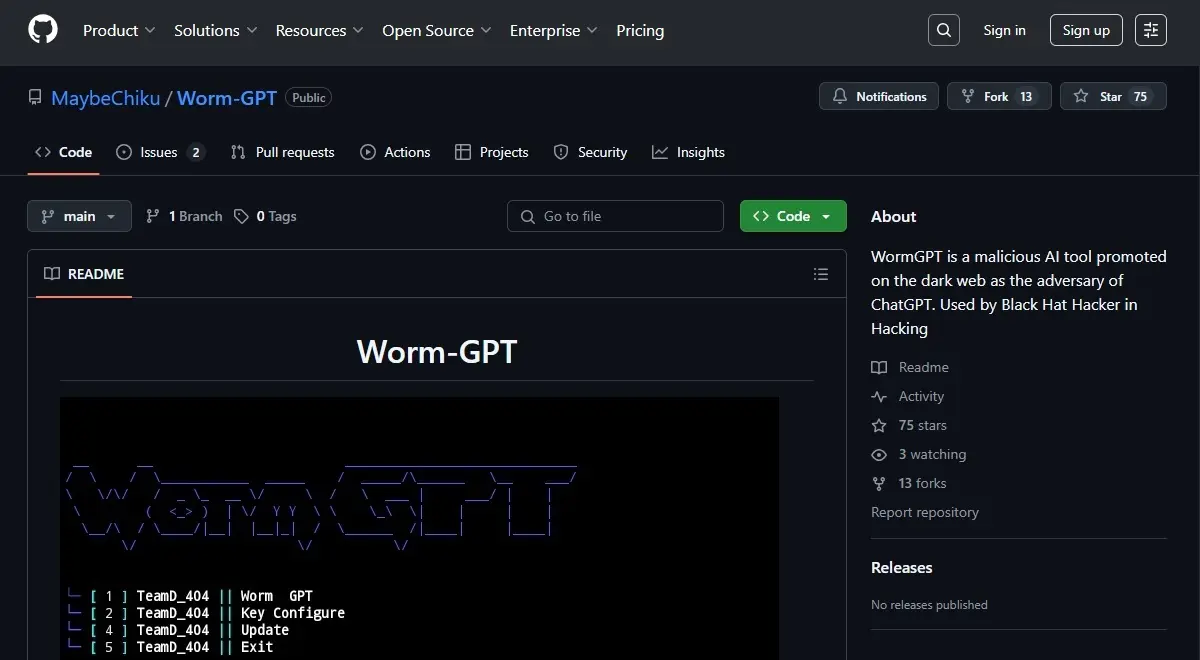Open the Insights tab
Image resolution: width=1200 pixels, height=660 pixels.
pyautogui.click(x=688, y=152)
